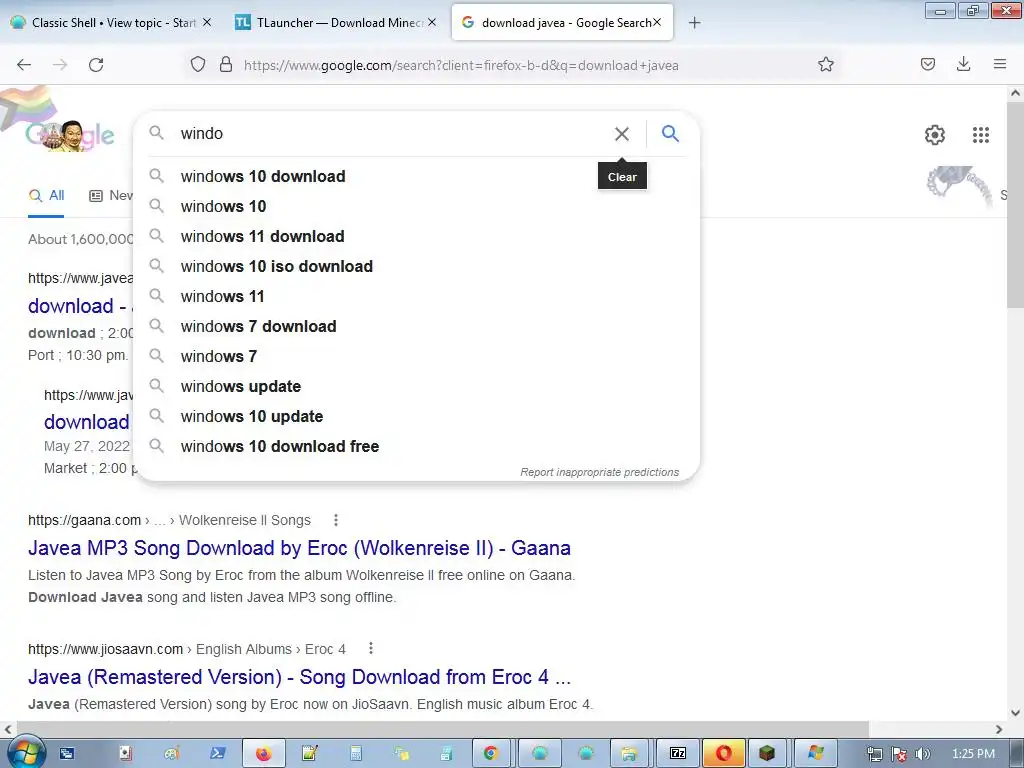Click the Google doodle logo
The height and width of the screenshot is (768, 1024).
[70, 135]
